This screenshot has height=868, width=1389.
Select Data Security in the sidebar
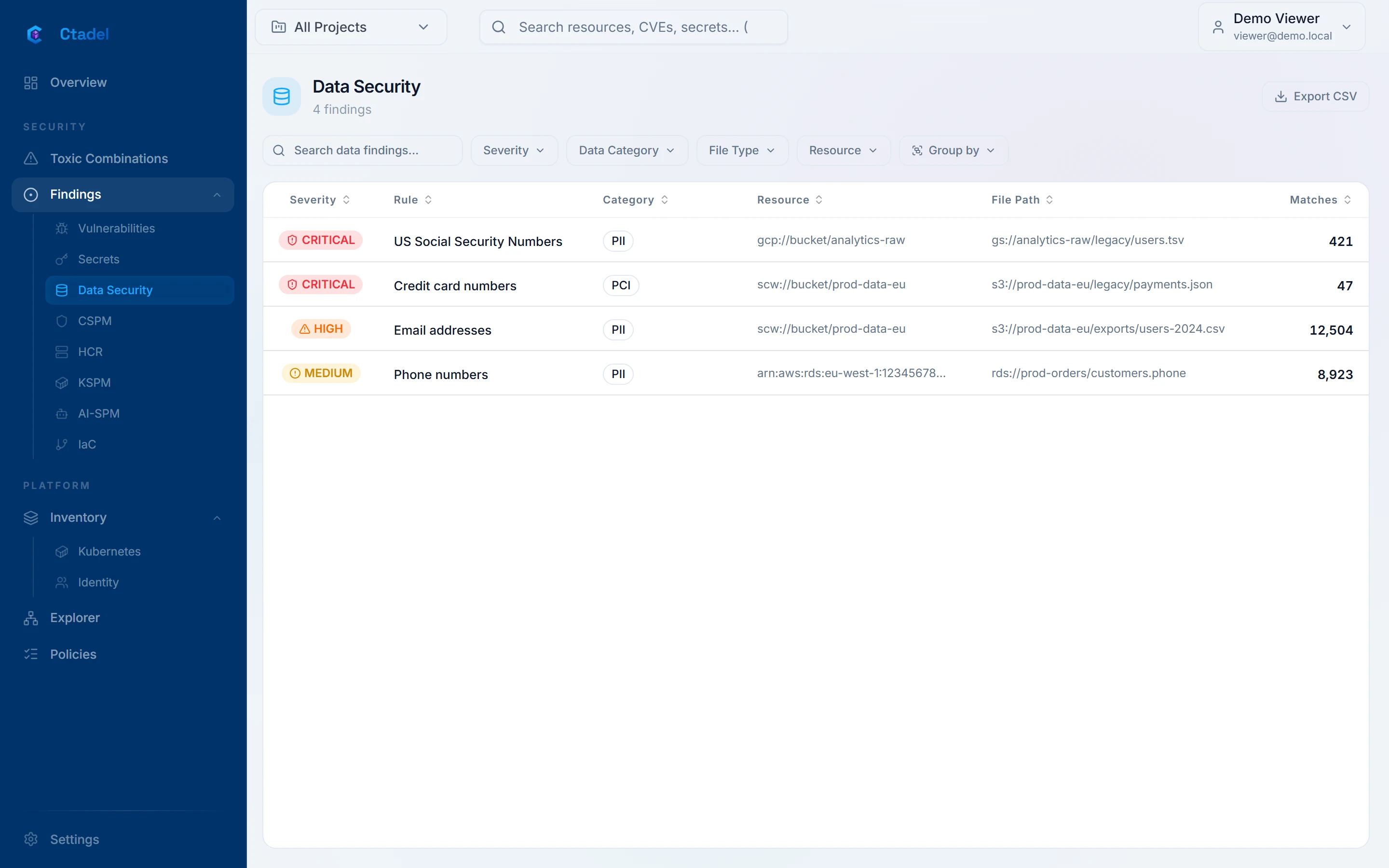click(x=139, y=290)
